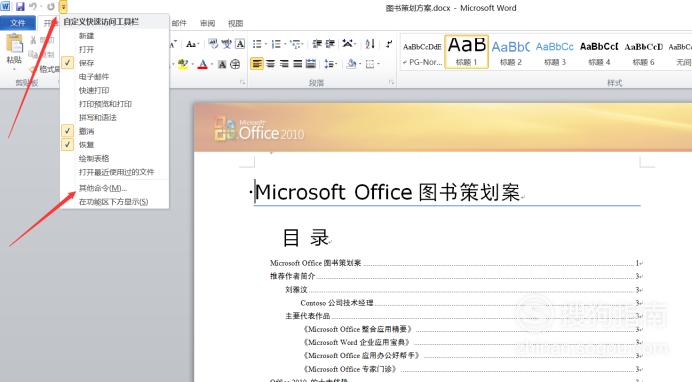Click the font color red A swatch

pos(203,64)
